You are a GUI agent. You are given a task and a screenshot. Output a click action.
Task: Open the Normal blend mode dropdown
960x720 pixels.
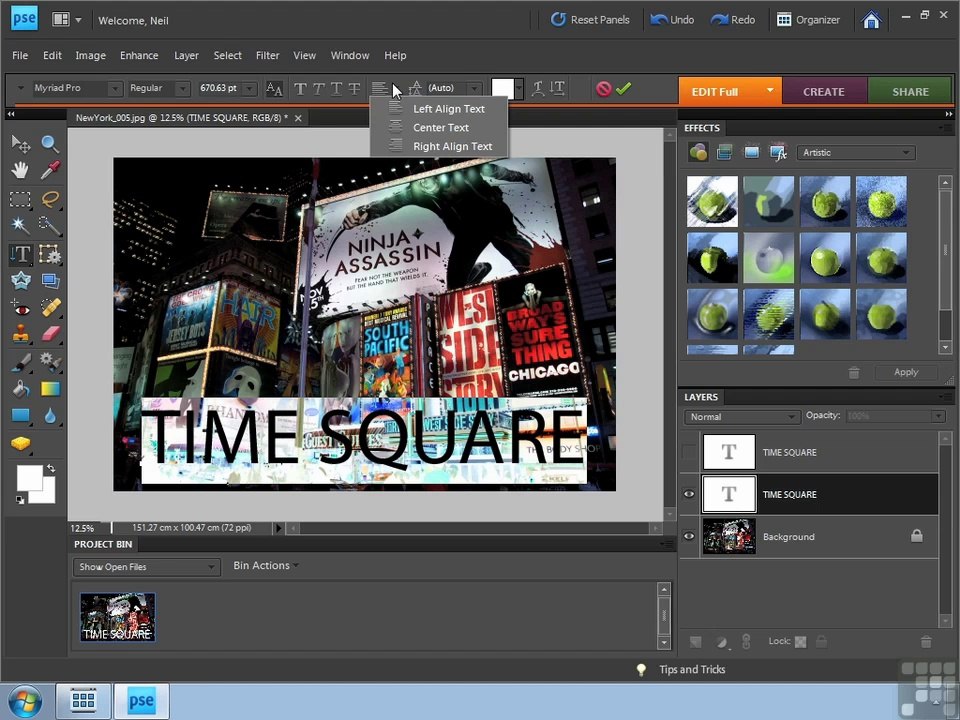pos(742,416)
